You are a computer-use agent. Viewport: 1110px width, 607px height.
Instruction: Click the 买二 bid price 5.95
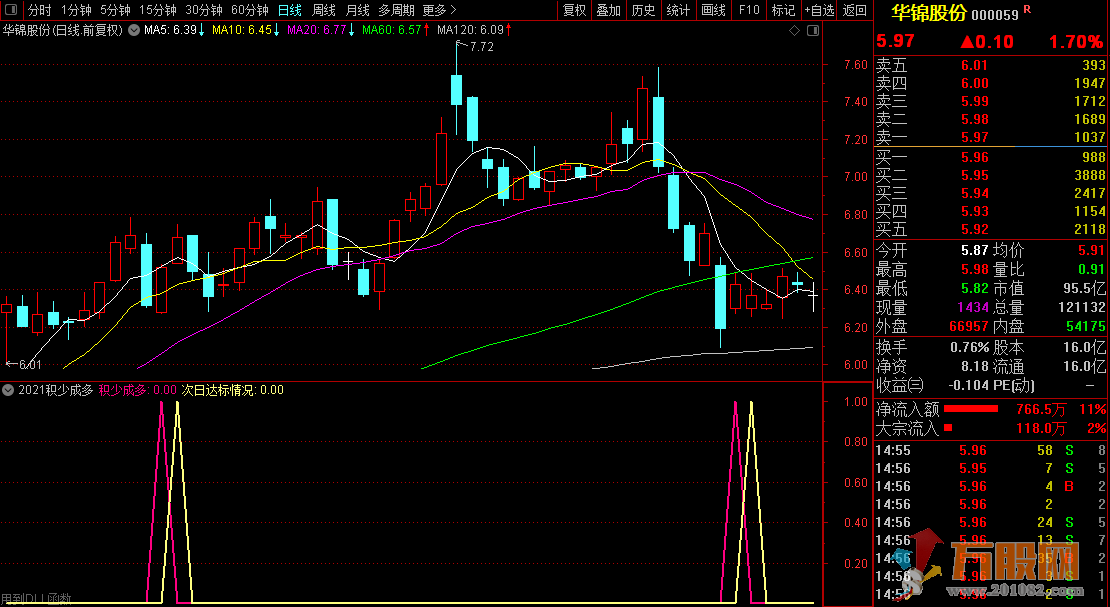974,175
